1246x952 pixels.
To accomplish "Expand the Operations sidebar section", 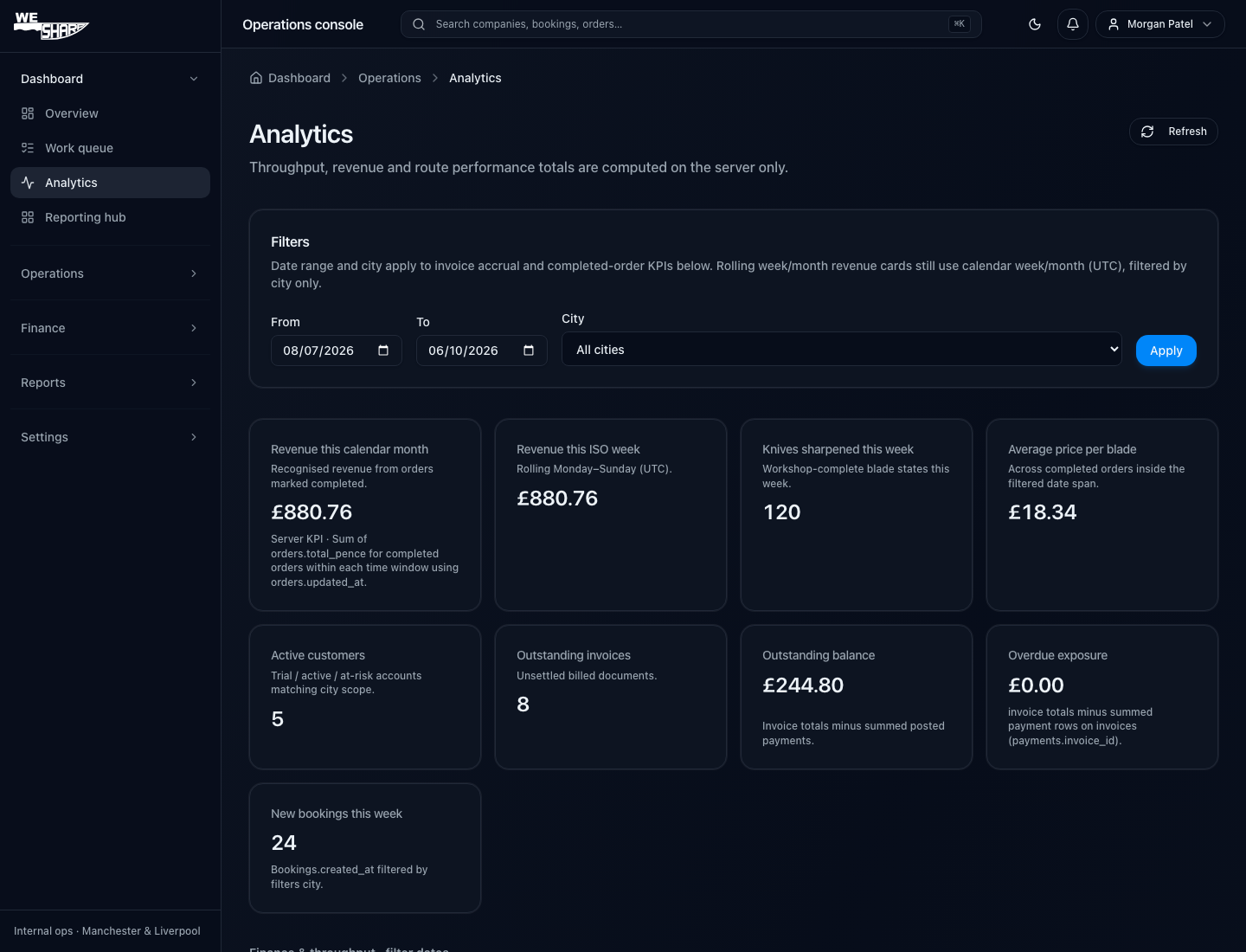I will point(110,273).
